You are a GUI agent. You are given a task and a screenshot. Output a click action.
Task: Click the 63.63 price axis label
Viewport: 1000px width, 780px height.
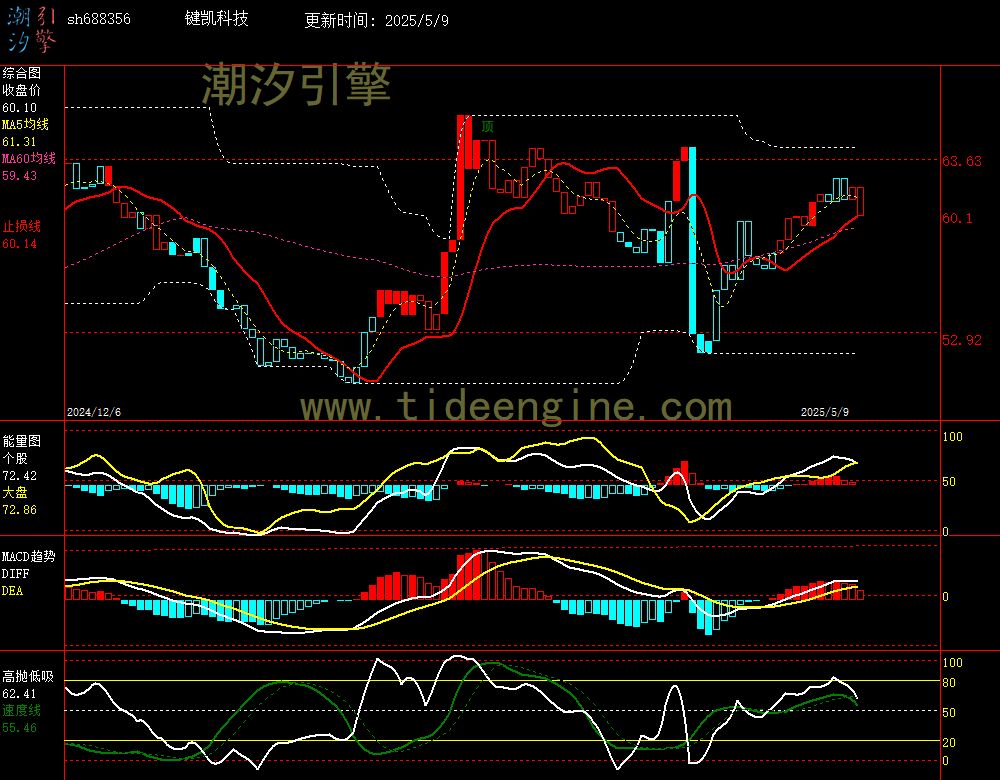click(x=962, y=161)
